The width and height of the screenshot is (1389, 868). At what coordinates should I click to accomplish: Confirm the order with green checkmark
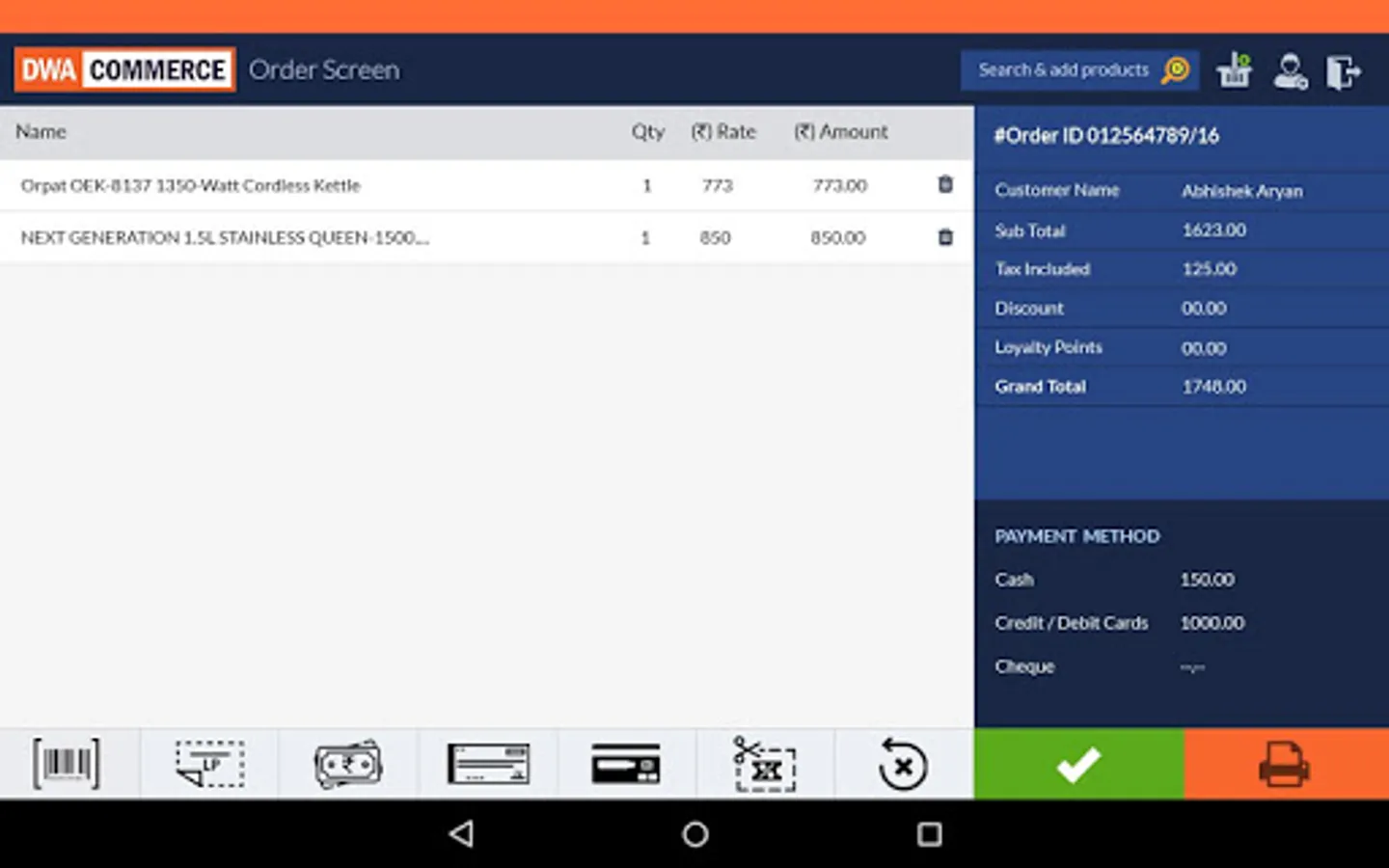(x=1078, y=764)
